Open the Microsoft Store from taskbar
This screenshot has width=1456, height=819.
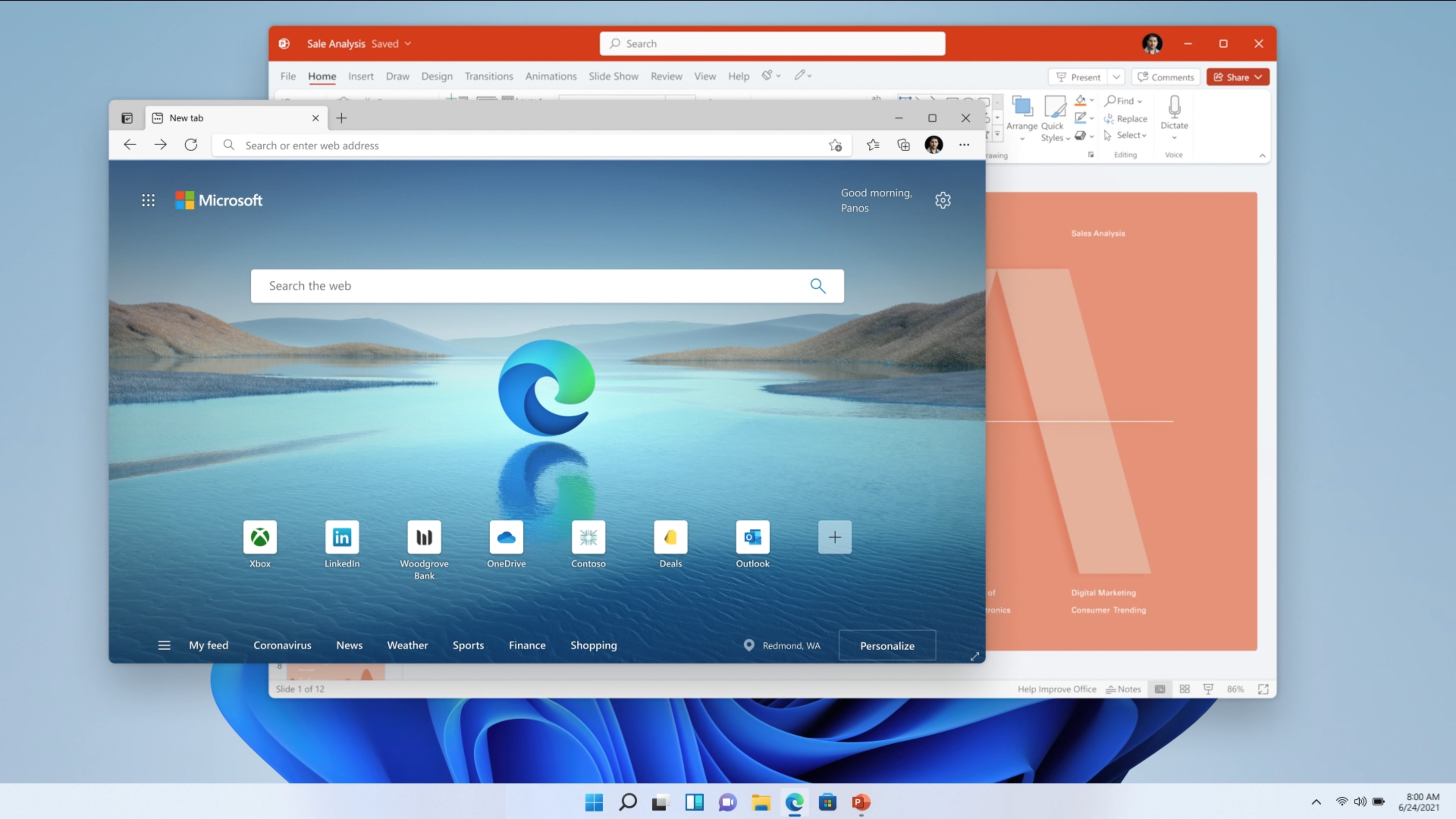[x=827, y=802]
